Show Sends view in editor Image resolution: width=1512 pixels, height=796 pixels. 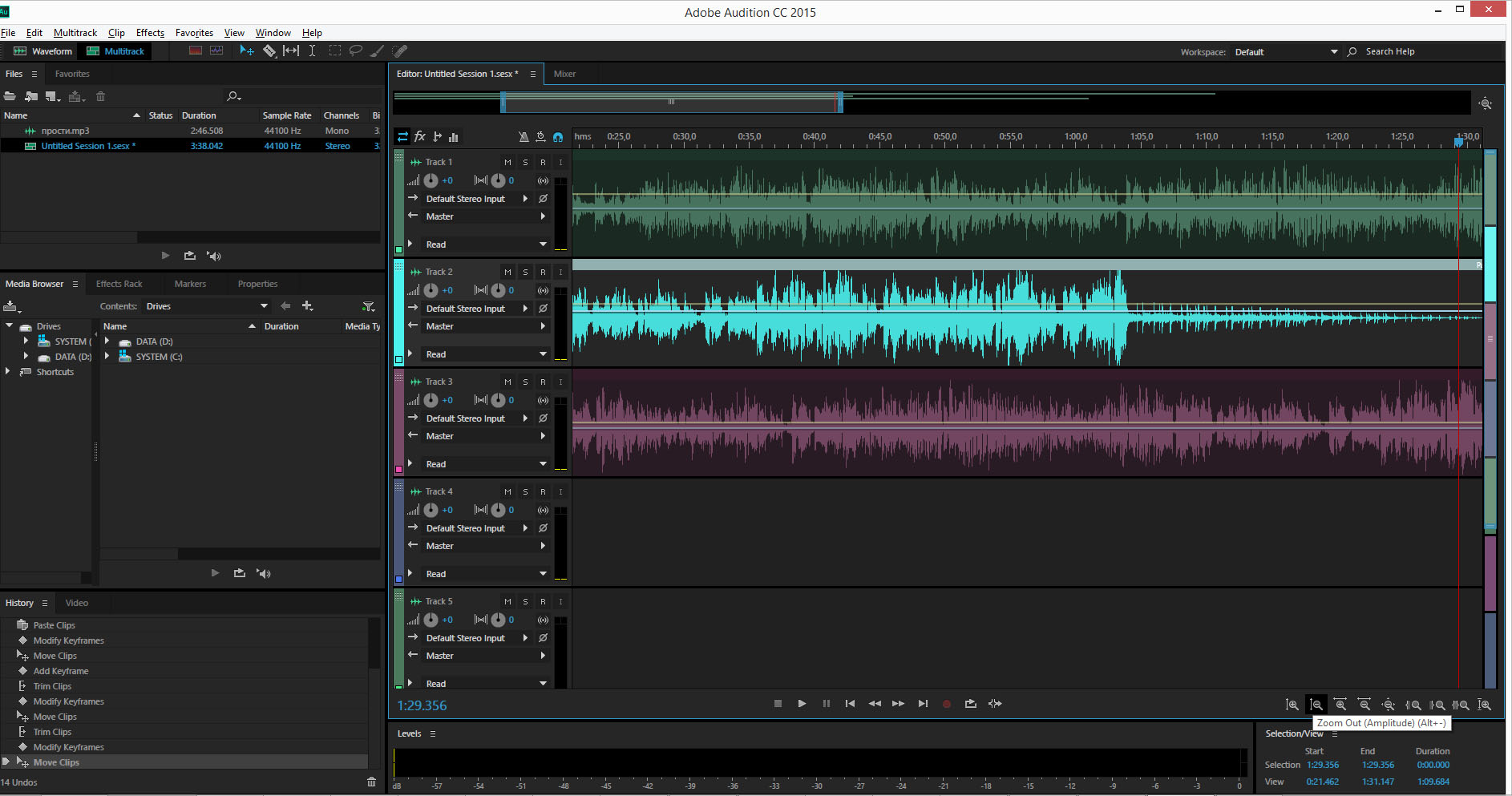437,137
